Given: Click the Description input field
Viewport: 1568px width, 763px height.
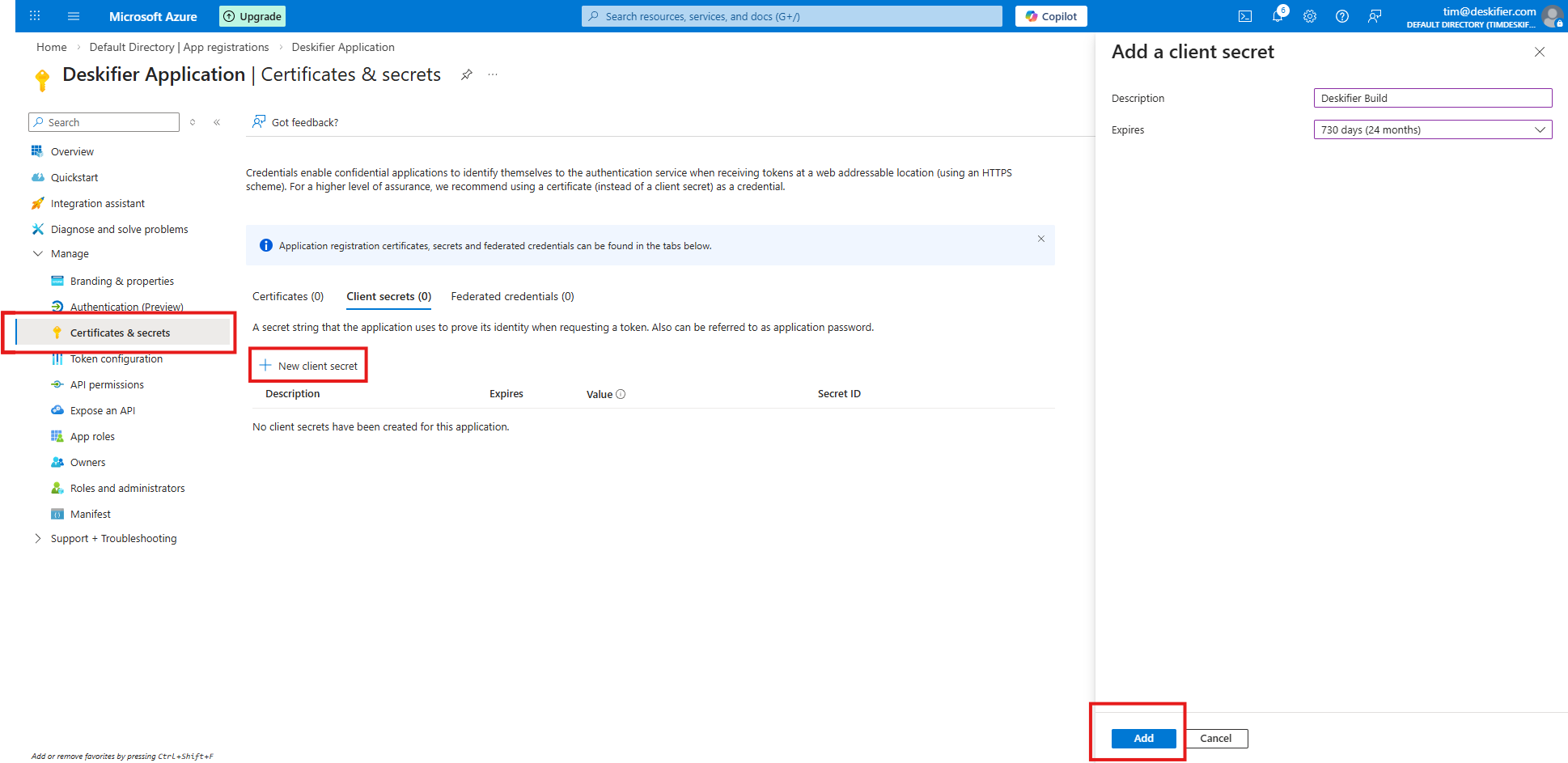Looking at the screenshot, I should (x=1433, y=98).
